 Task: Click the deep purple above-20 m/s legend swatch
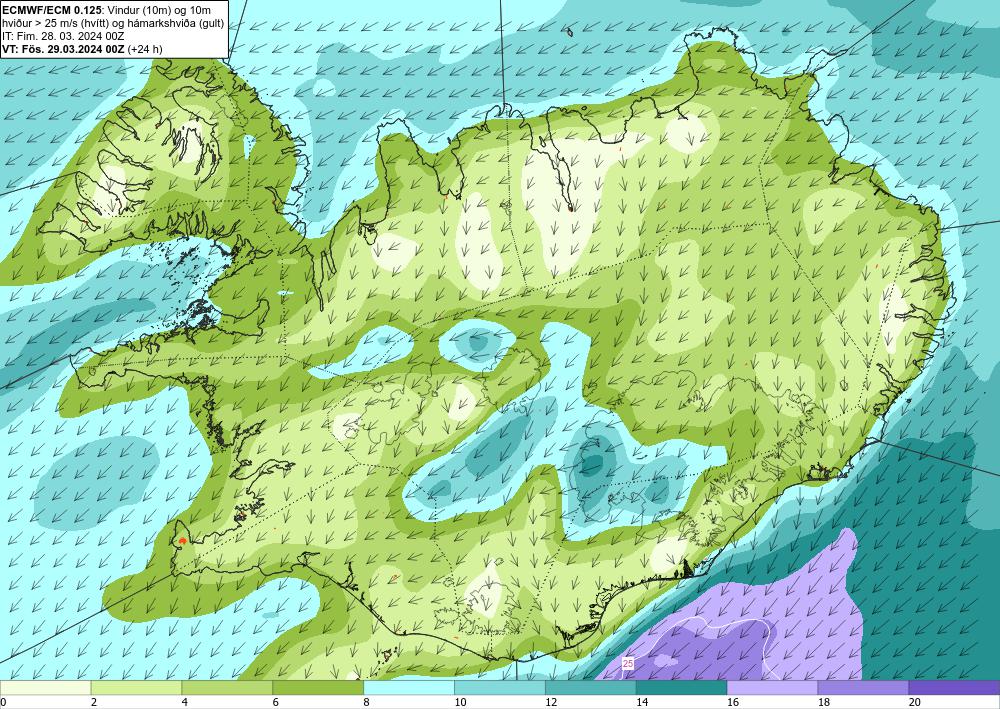(954, 688)
